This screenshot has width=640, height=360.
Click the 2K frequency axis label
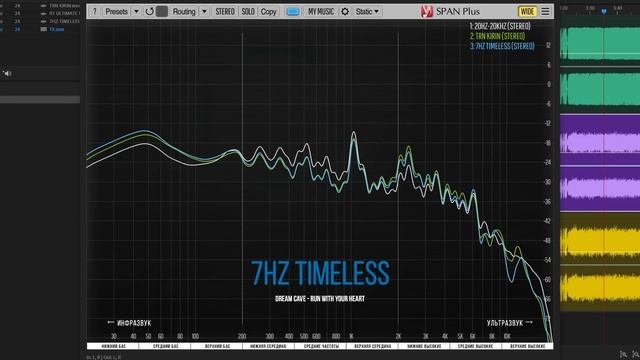tap(398, 336)
